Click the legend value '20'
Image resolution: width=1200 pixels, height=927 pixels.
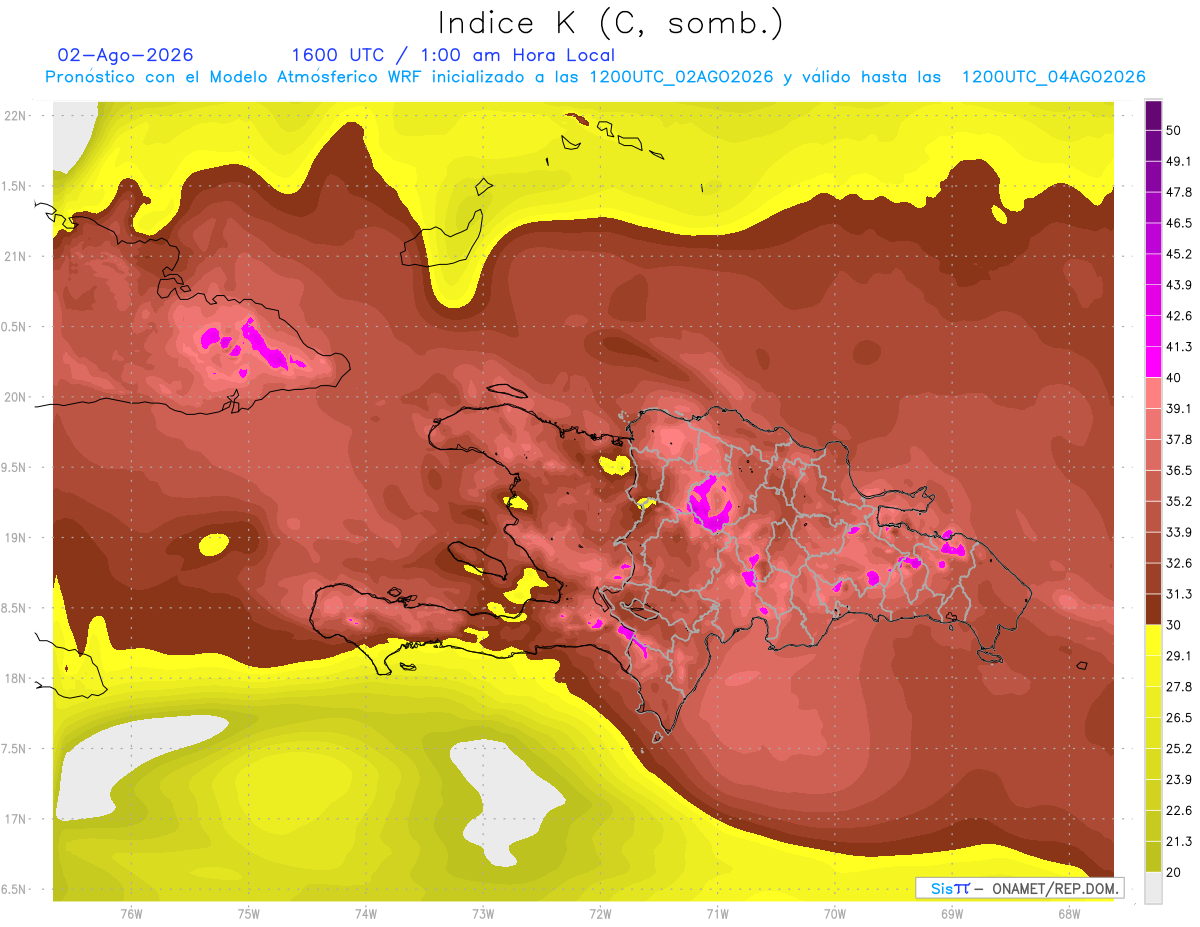(1175, 872)
